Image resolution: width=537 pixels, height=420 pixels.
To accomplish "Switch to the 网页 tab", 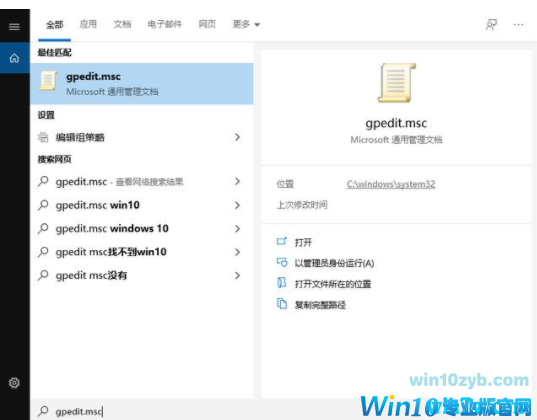I will pos(207,24).
